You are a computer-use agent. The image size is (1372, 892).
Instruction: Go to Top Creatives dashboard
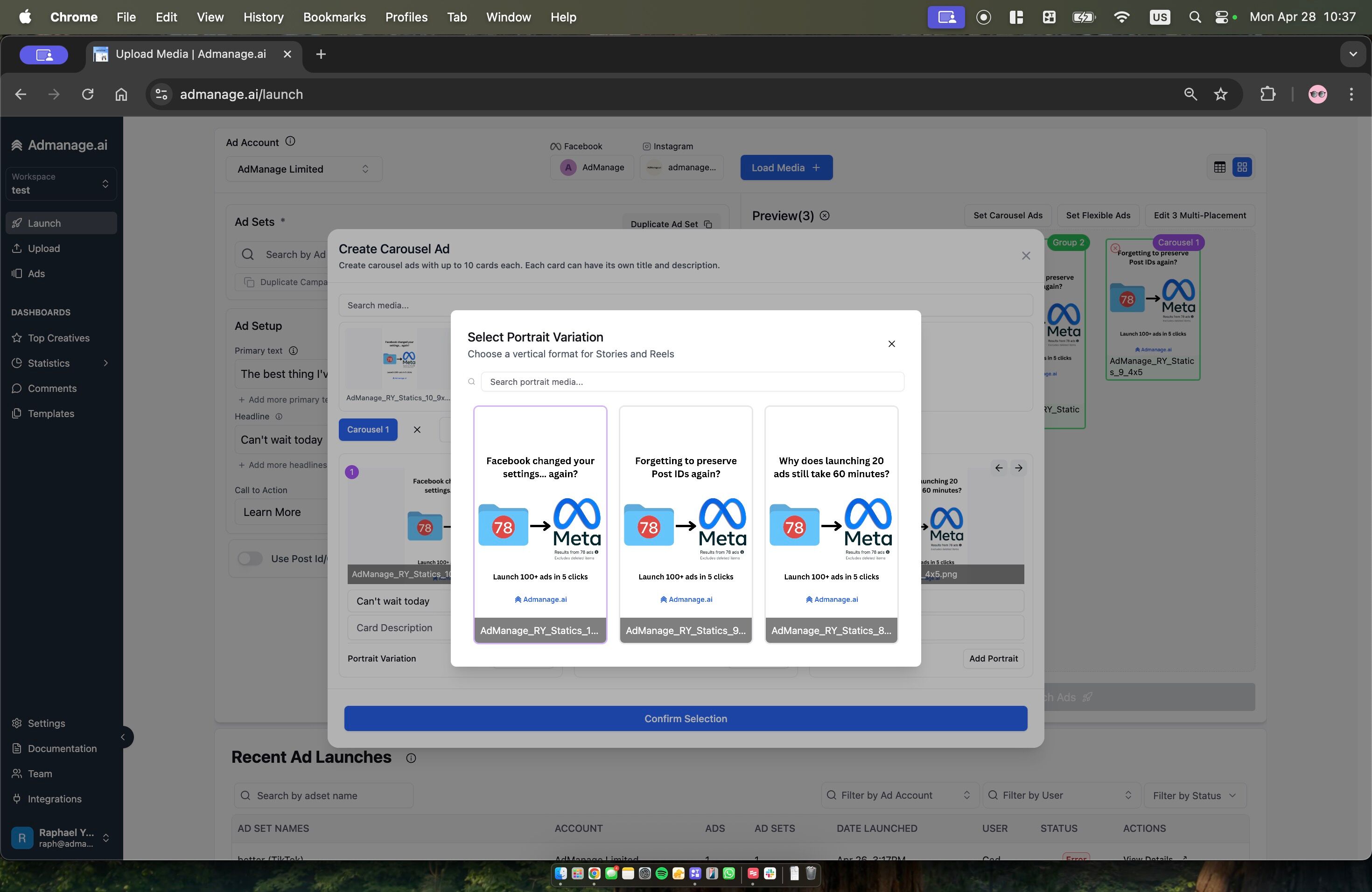pyautogui.click(x=58, y=338)
